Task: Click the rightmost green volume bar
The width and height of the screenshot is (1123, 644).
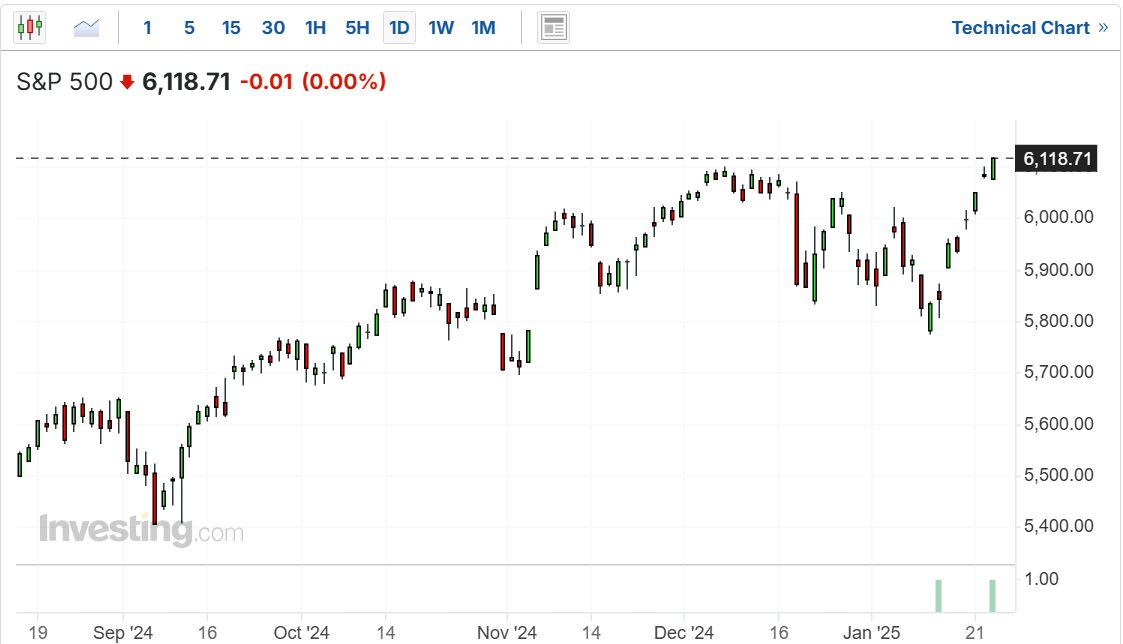Action: tap(993, 596)
